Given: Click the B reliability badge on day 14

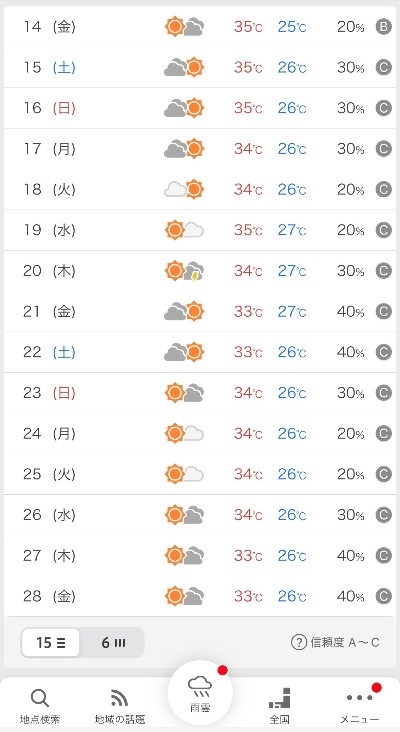Looking at the screenshot, I should pyautogui.click(x=384, y=27).
